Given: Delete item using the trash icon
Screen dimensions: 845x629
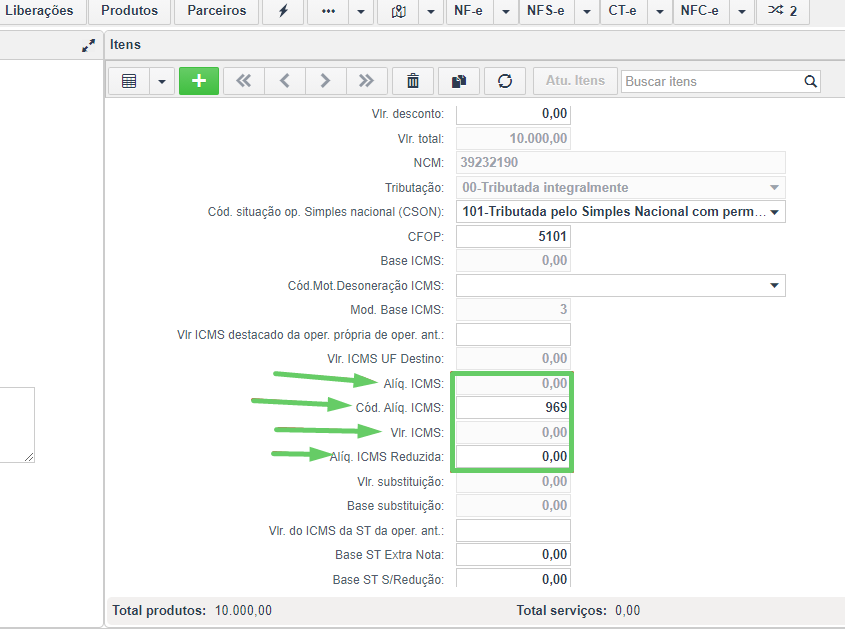Looking at the screenshot, I should [x=413, y=81].
